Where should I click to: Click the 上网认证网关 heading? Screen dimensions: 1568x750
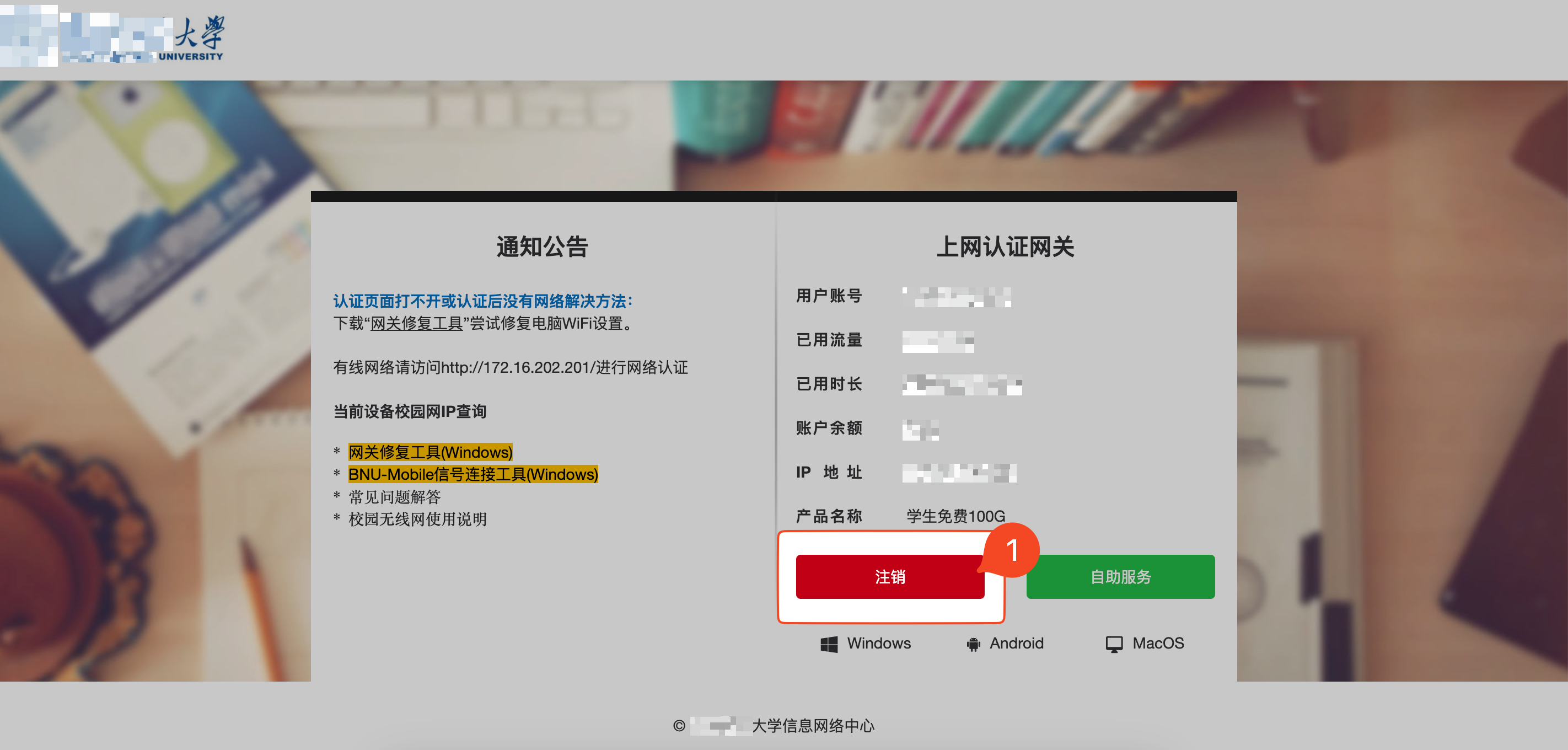click(1005, 247)
